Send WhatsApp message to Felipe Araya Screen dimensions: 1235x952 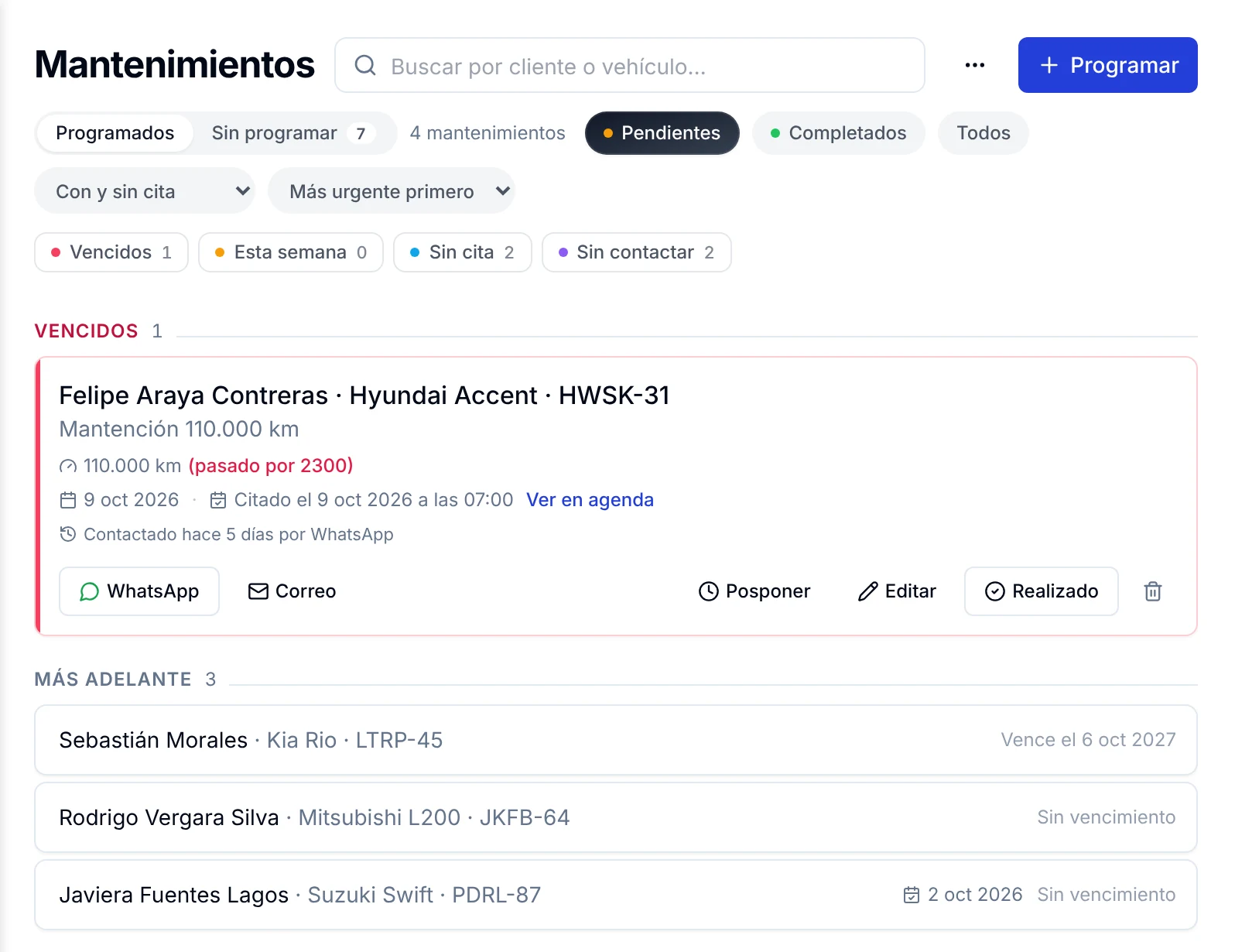pyautogui.click(x=139, y=591)
